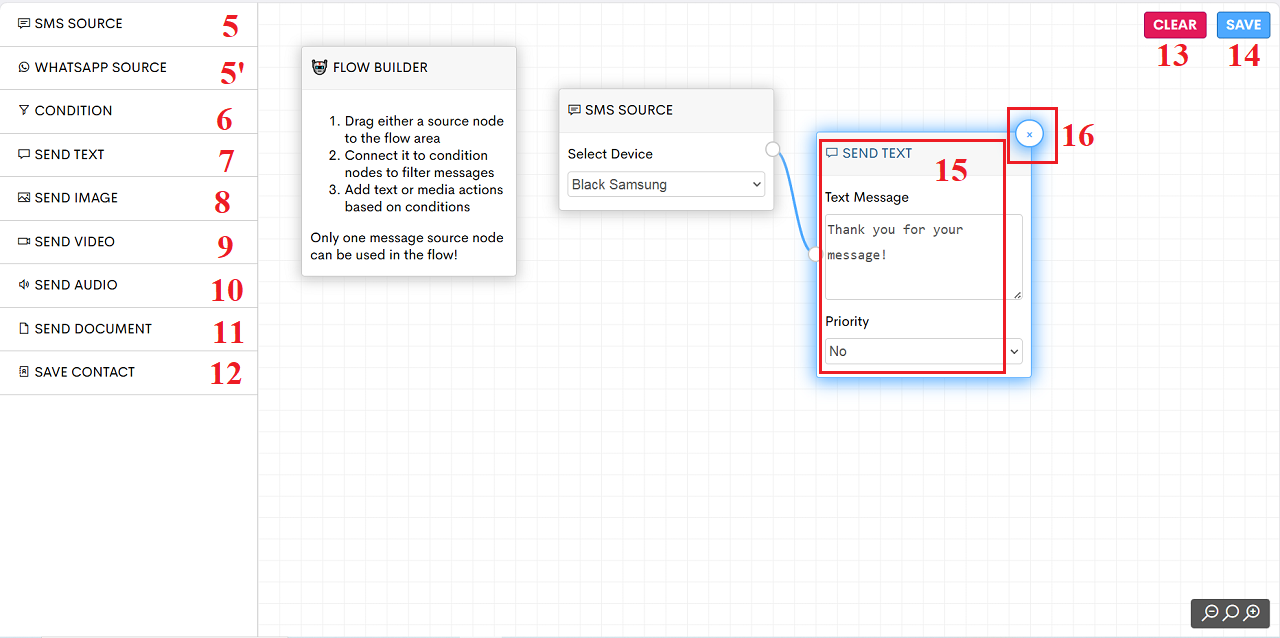This screenshot has height=638, width=1280.
Task: Select the SEND IMAGE menu item
Action: tap(128, 197)
